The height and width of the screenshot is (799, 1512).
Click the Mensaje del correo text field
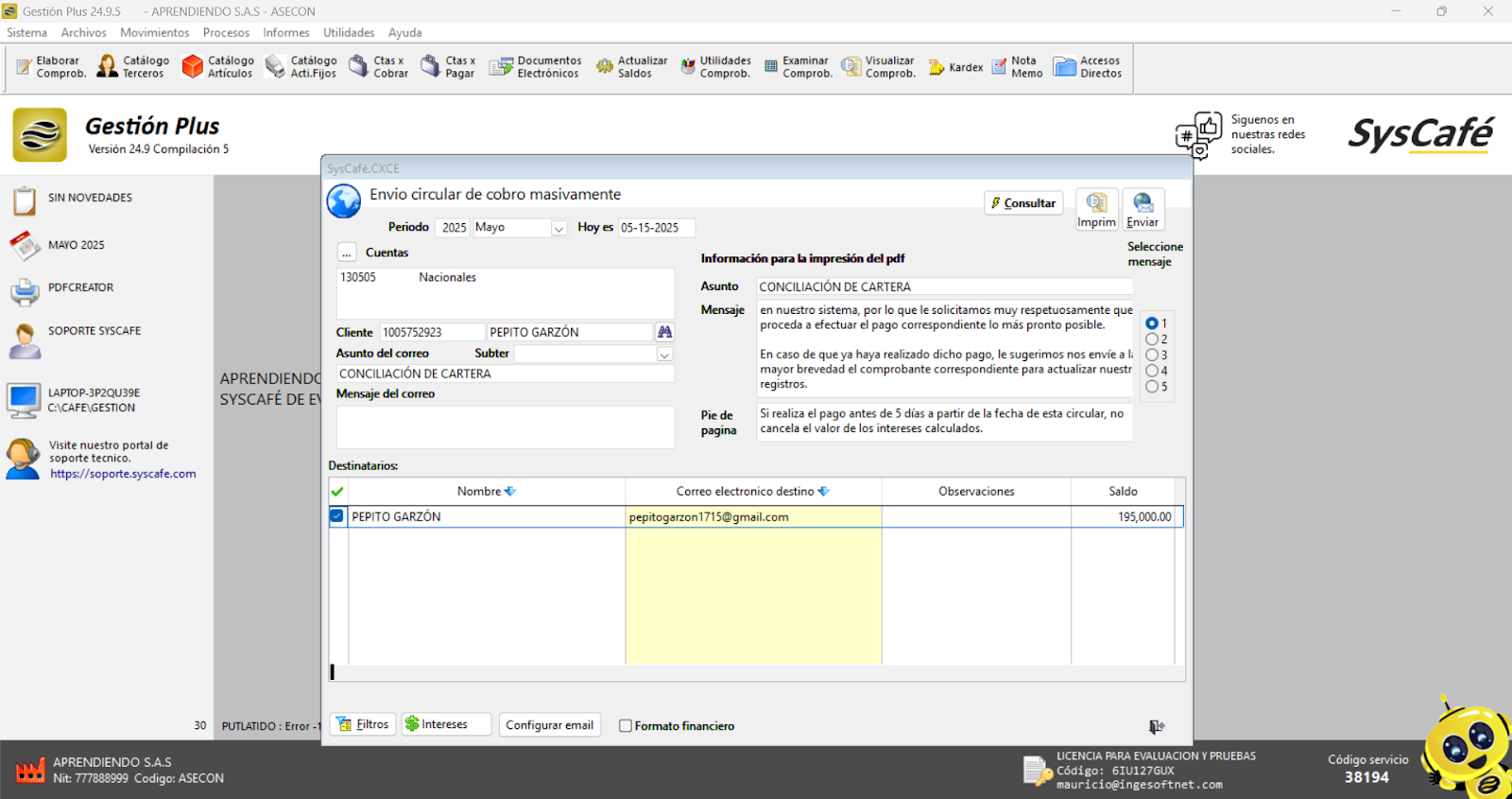coord(505,426)
